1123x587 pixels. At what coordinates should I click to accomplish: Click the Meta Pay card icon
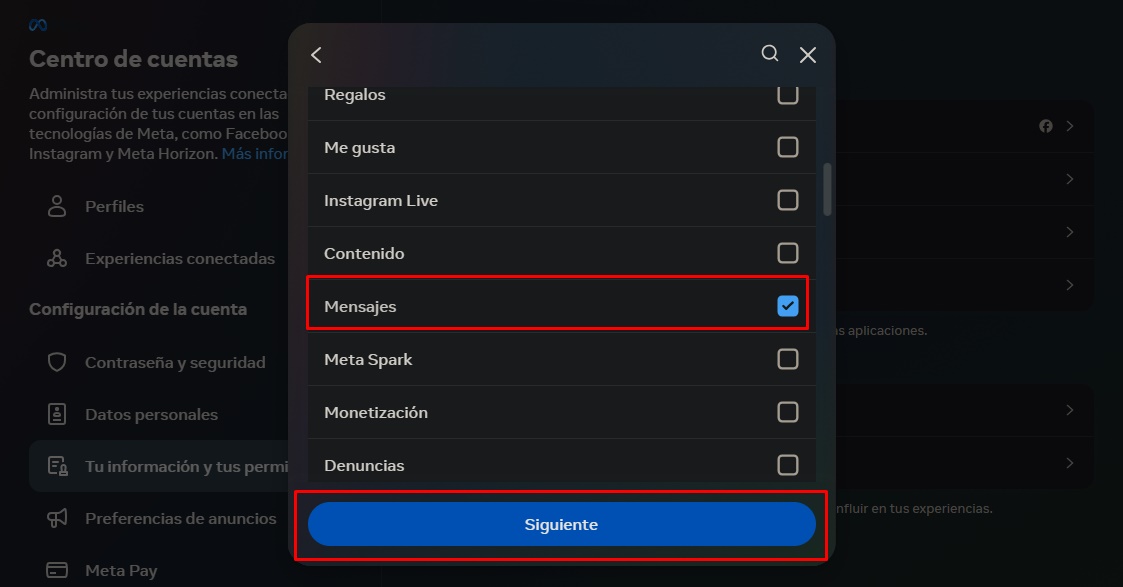click(57, 571)
